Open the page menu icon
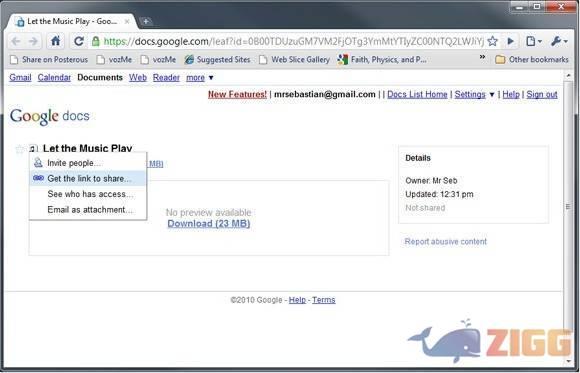This screenshot has height=373, width=580. click(534, 41)
